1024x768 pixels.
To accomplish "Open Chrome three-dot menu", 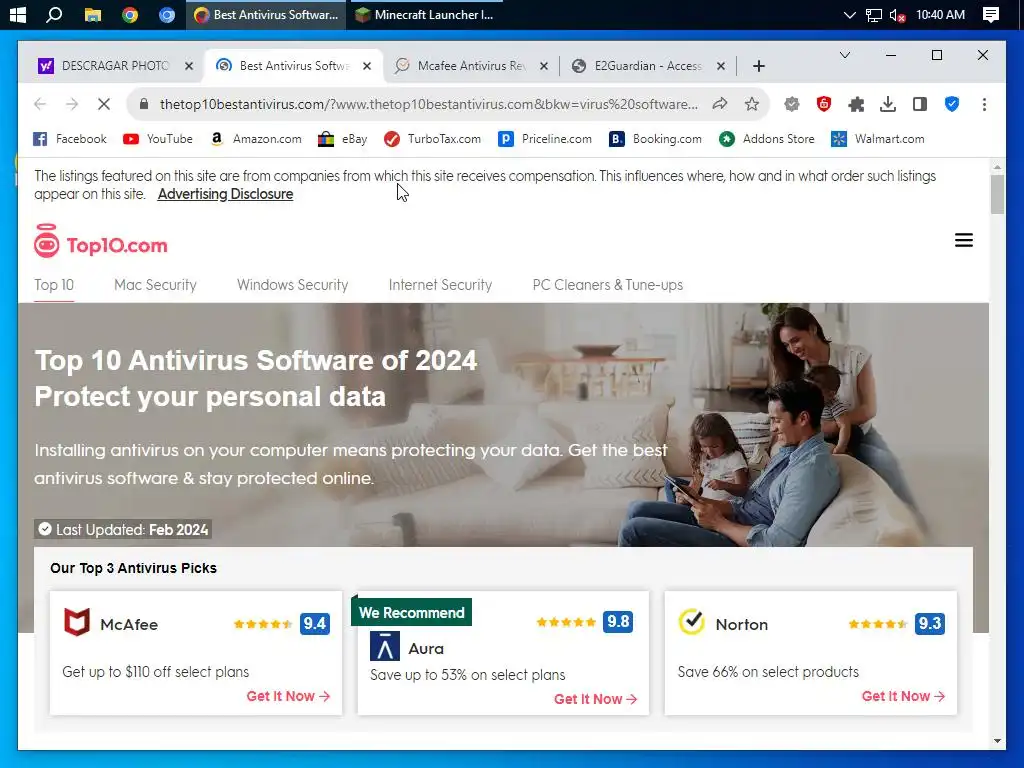I will (x=984, y=104).
